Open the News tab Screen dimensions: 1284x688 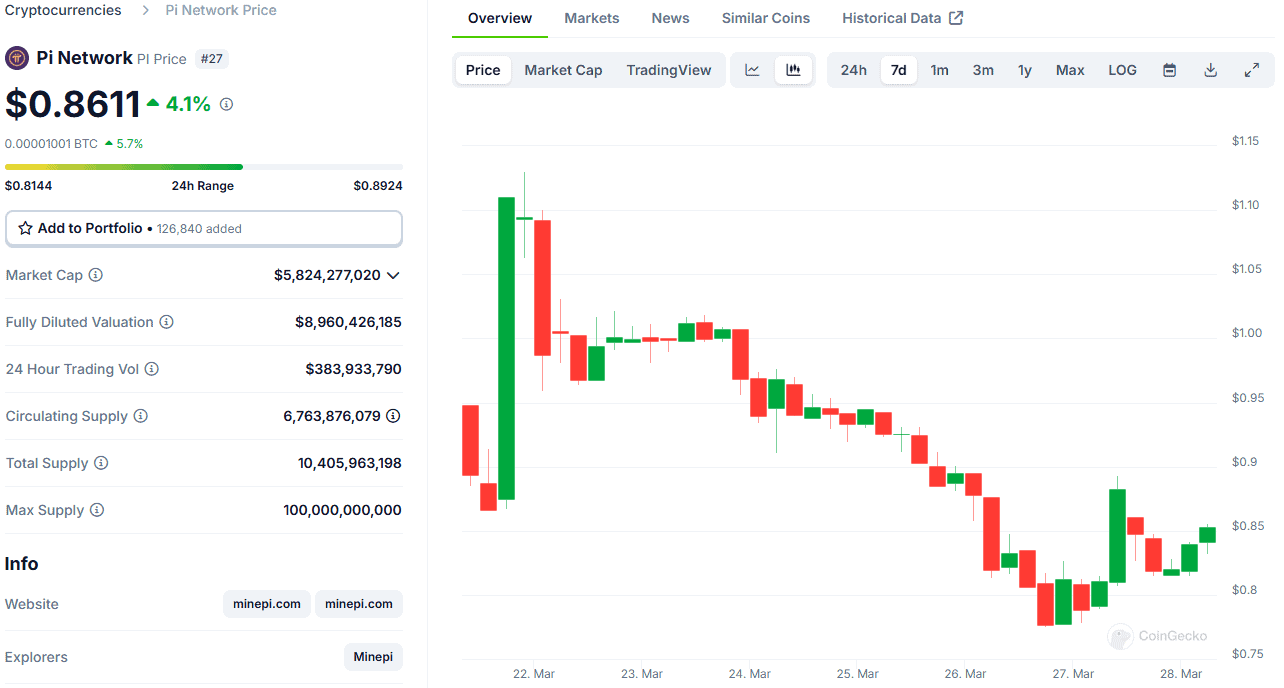[670, 18]
